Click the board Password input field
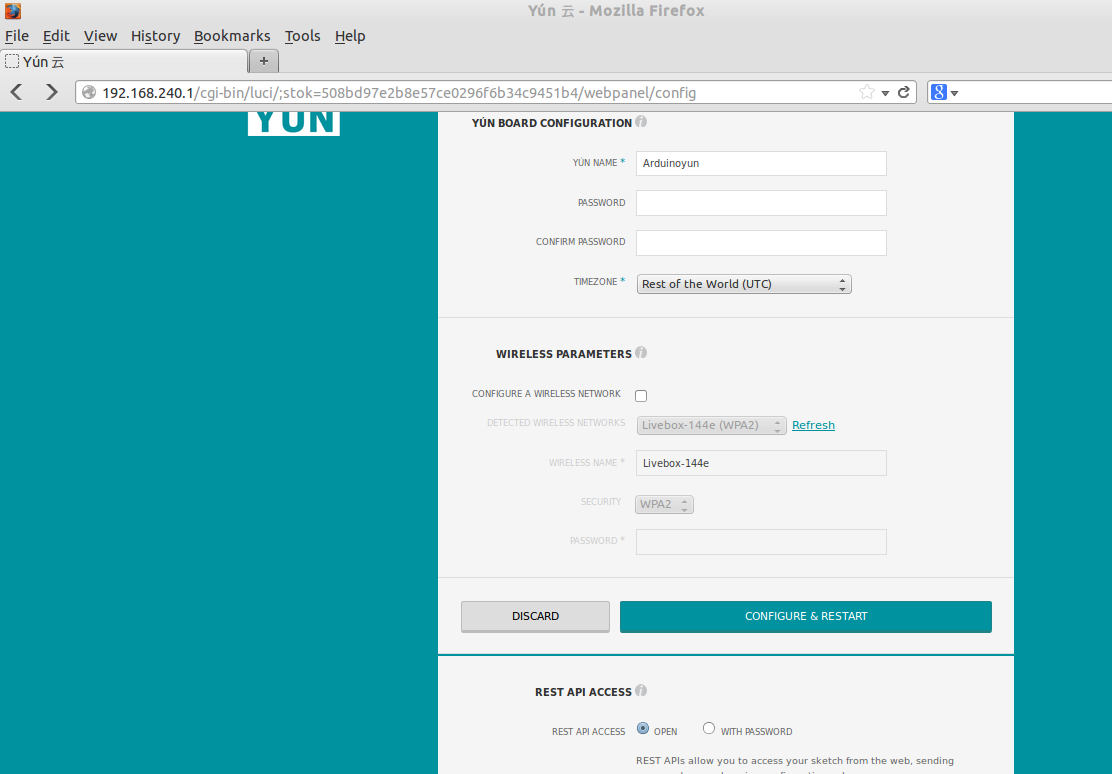 761,203
